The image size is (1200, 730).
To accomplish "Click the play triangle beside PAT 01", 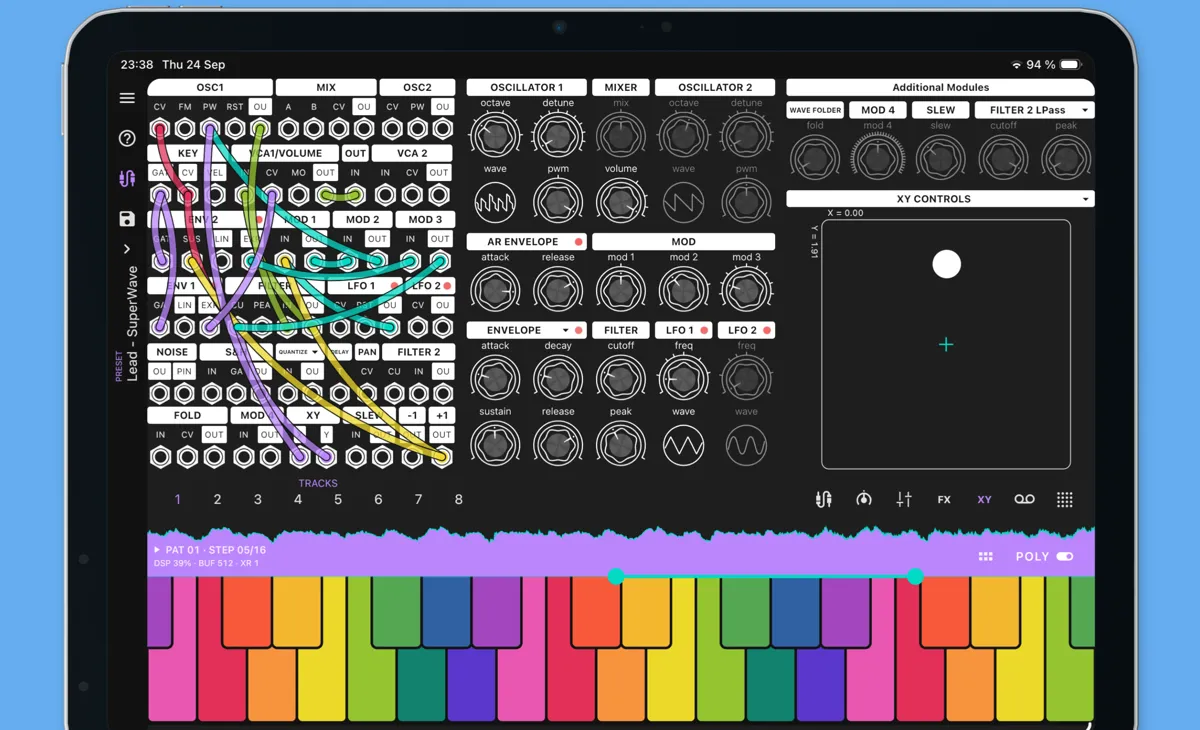I will point(157,550).
